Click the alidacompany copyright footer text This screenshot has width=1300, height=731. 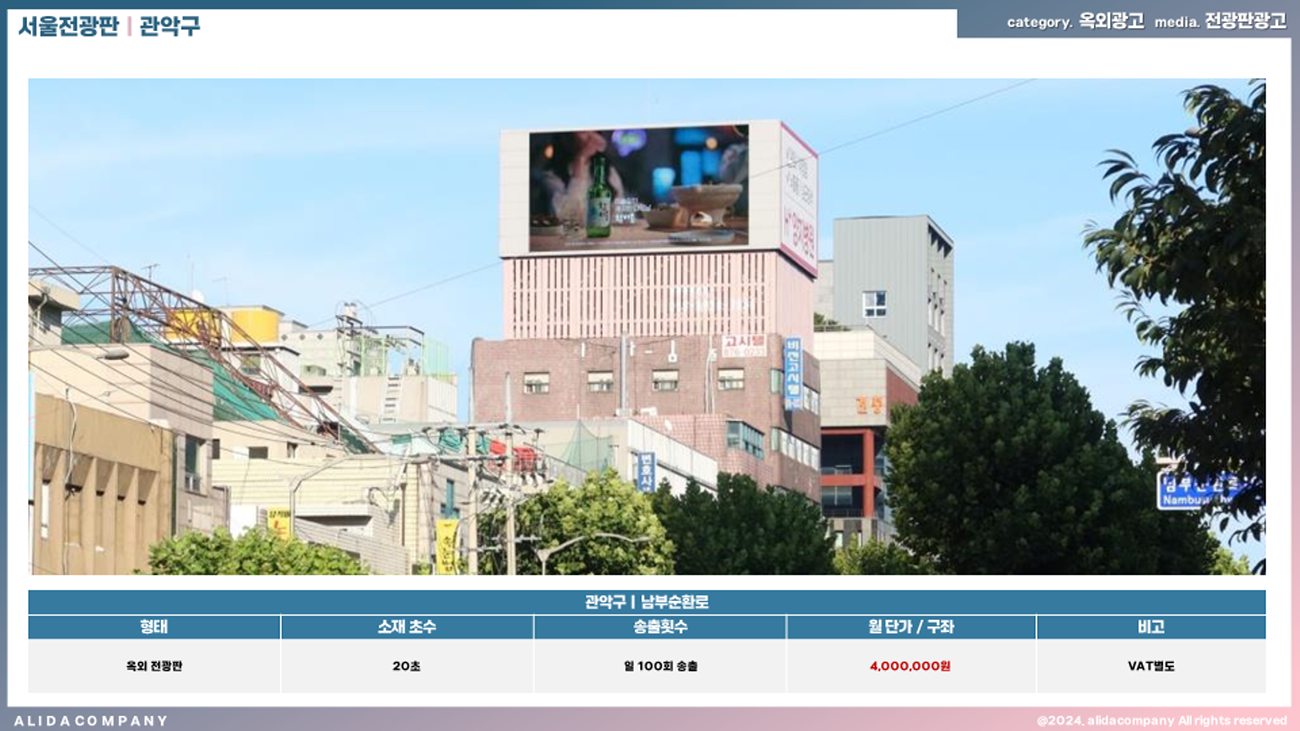[1161, 720]
